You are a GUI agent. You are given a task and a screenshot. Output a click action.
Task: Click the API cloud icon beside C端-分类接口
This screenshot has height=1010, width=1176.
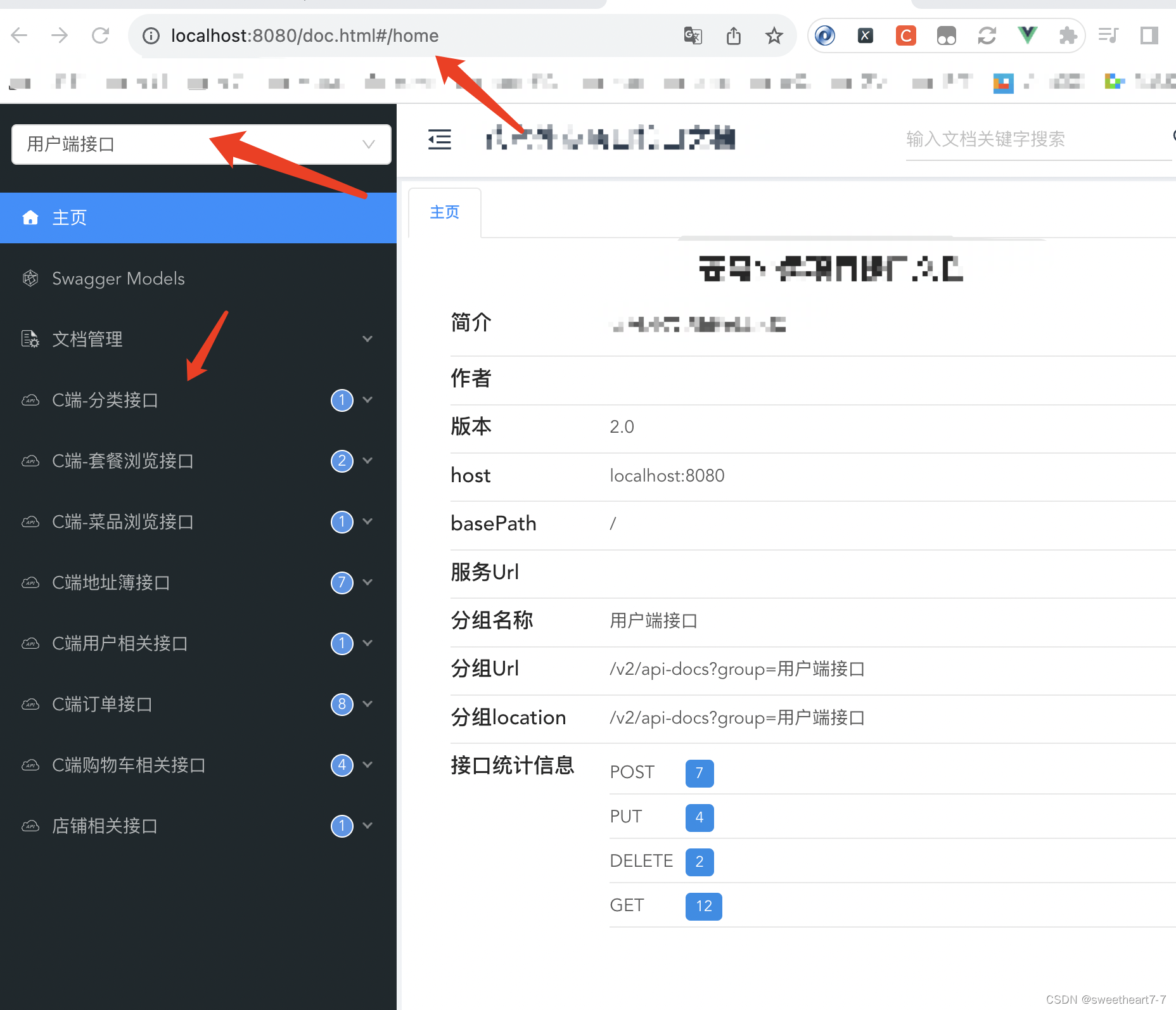[x=30, y=400]
